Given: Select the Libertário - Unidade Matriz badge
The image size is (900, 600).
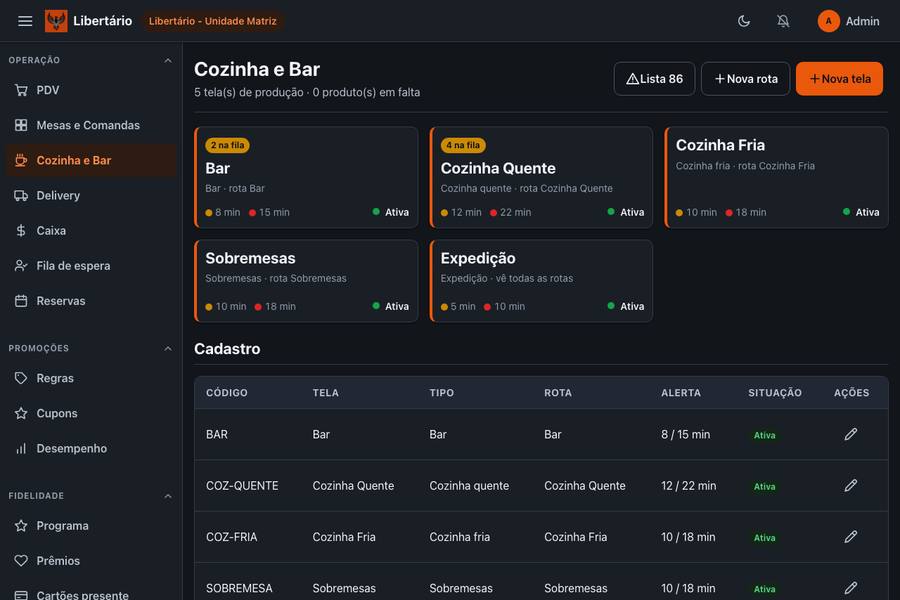Looking at the screenshot, I should (212, 21).
